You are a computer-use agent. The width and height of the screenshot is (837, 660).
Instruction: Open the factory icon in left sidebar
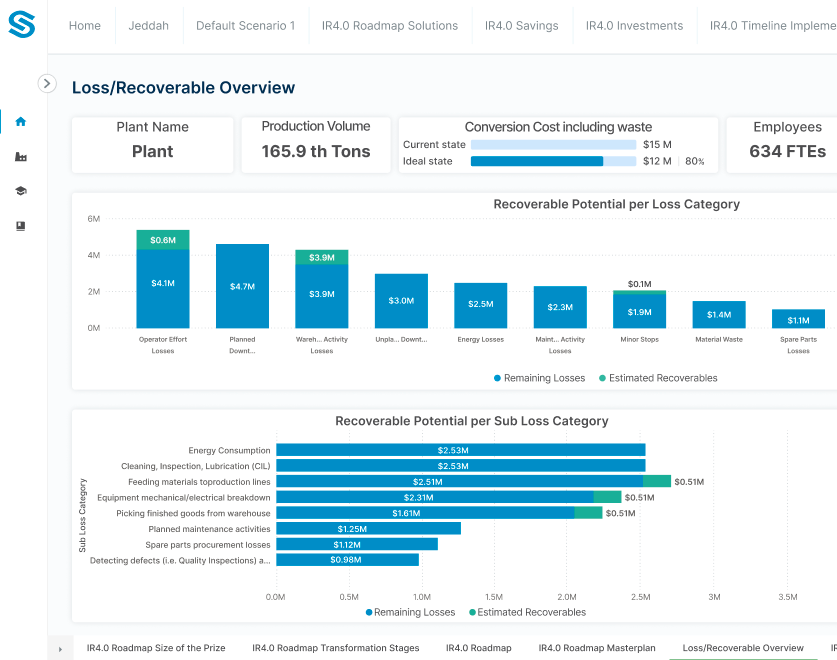pos(21,157)
